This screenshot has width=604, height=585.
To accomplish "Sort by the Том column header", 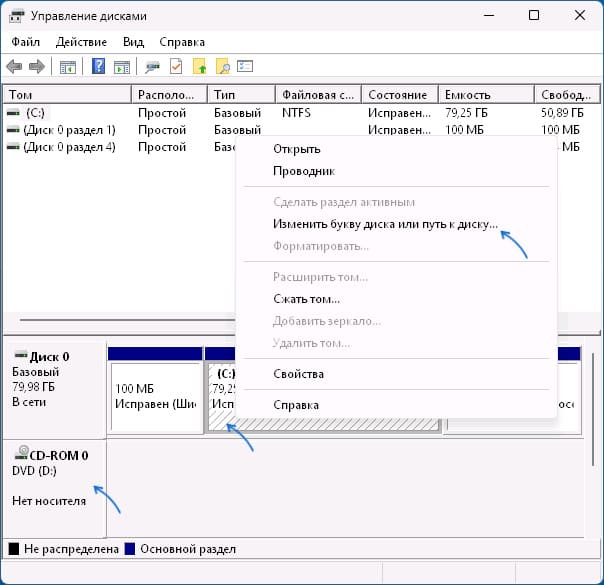I will coord(66,94).
